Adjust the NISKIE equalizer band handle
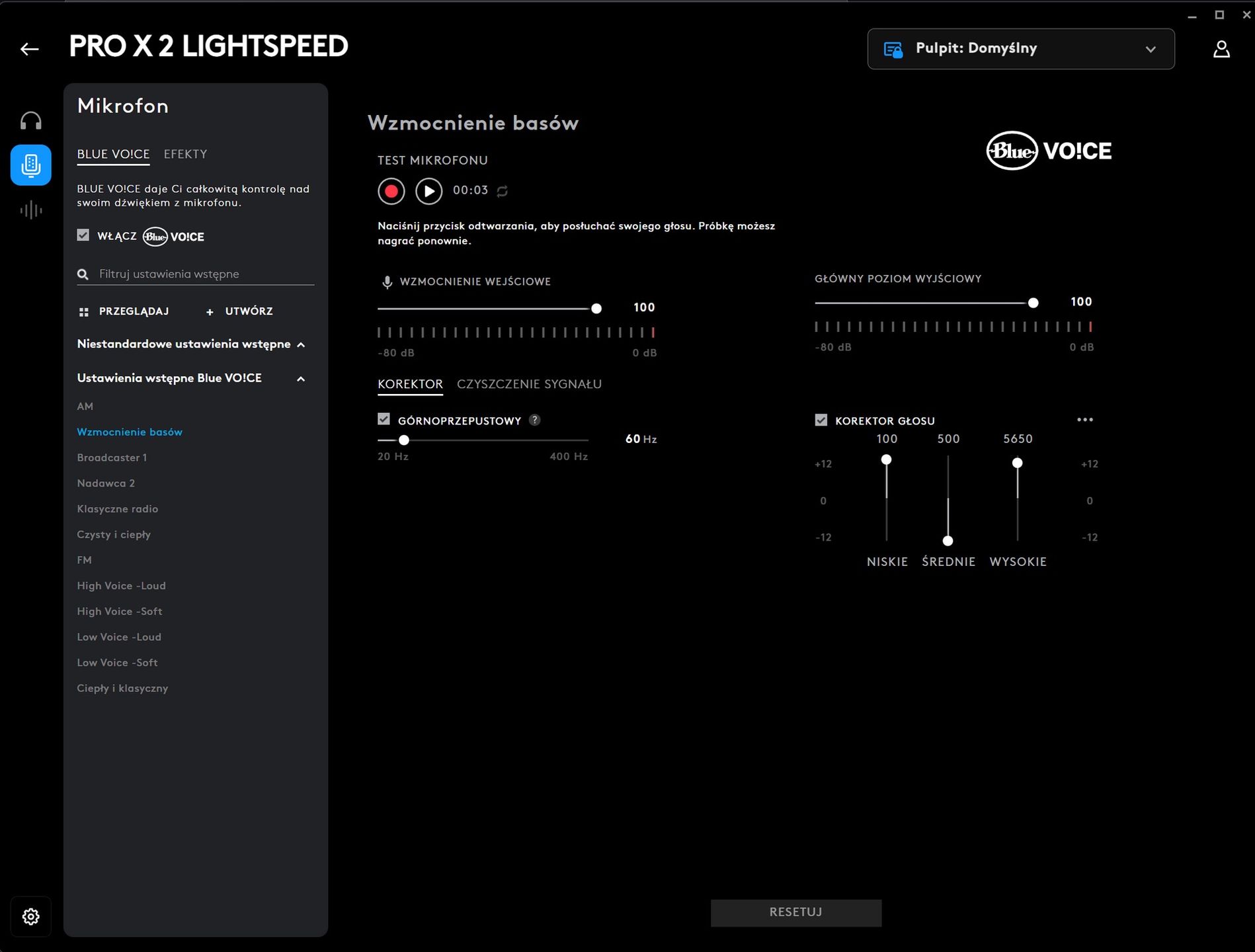1255x952 pixels. pos(887,459)
